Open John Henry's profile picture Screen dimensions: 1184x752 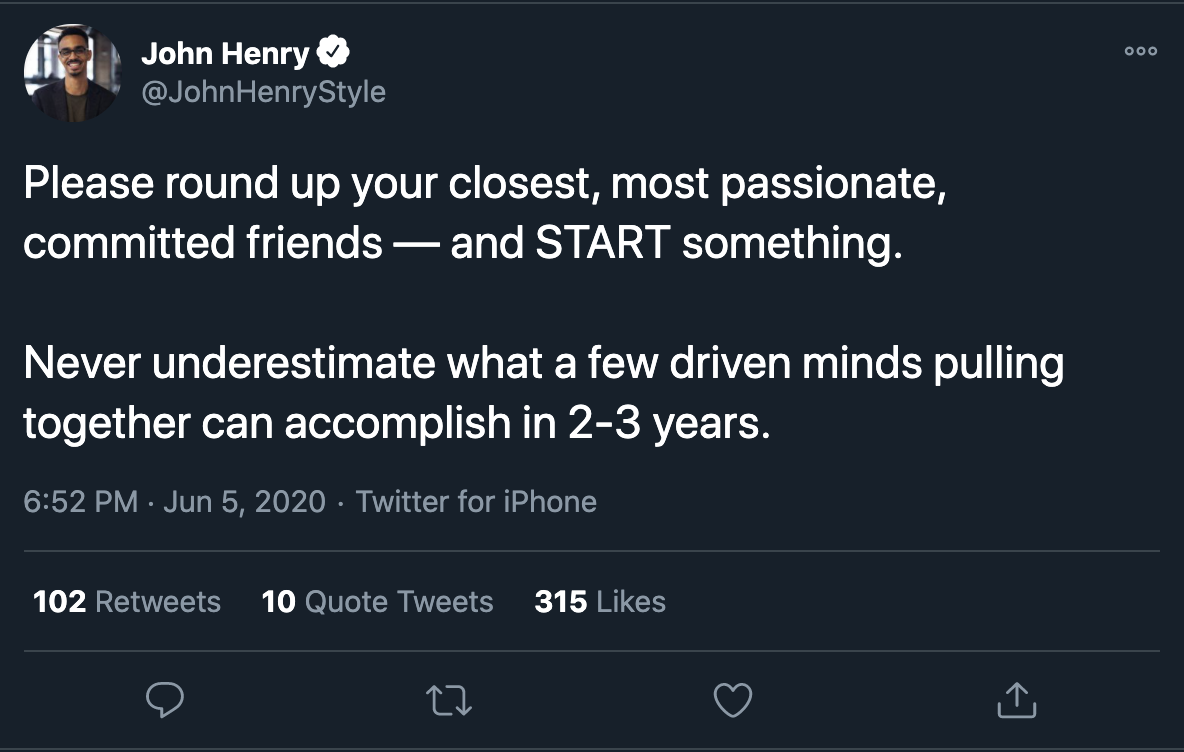click(x=72, y=72)
